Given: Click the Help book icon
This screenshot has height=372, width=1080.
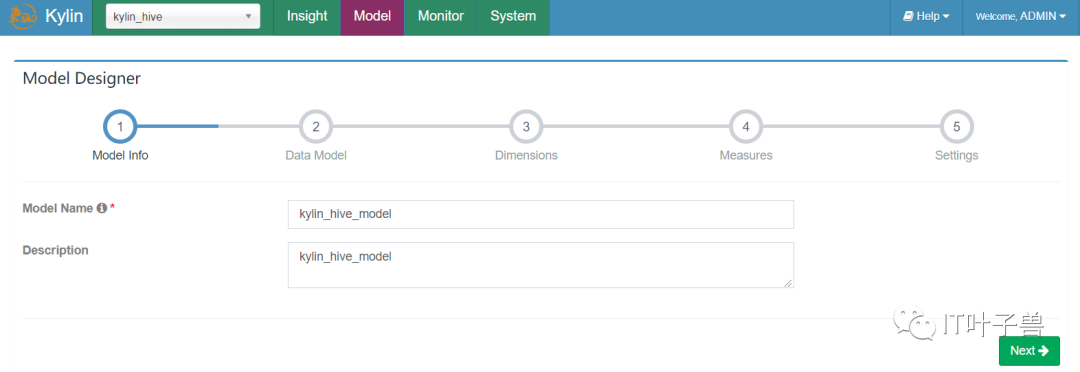Looking at the screenshot, I should point(908,16).
